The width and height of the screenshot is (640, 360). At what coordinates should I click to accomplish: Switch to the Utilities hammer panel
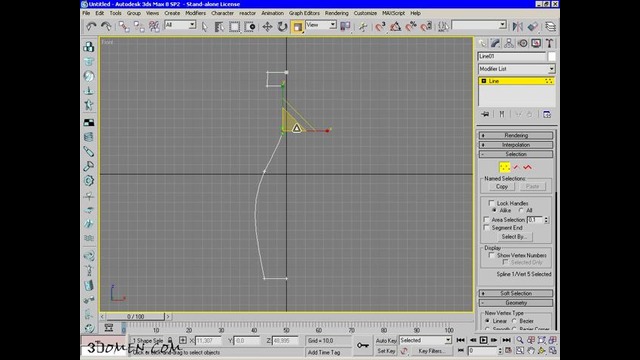coord(549,43)
